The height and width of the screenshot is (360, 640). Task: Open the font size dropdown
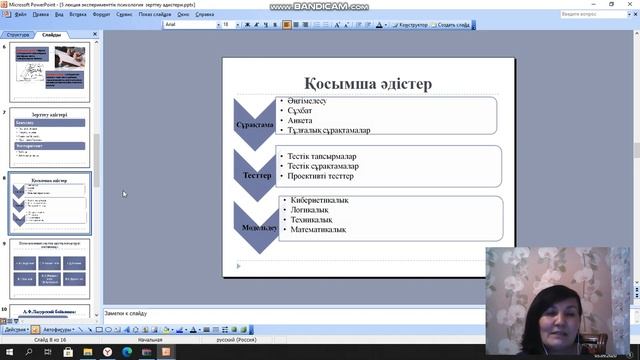(238, 25)
